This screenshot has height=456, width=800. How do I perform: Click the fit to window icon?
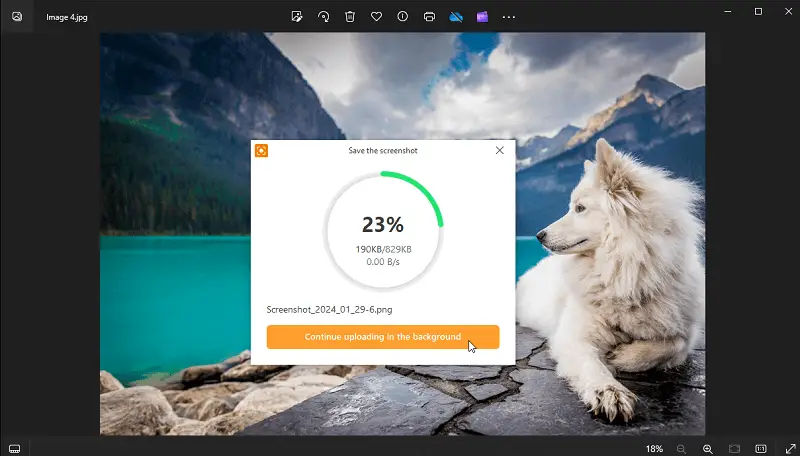point(734,449)
